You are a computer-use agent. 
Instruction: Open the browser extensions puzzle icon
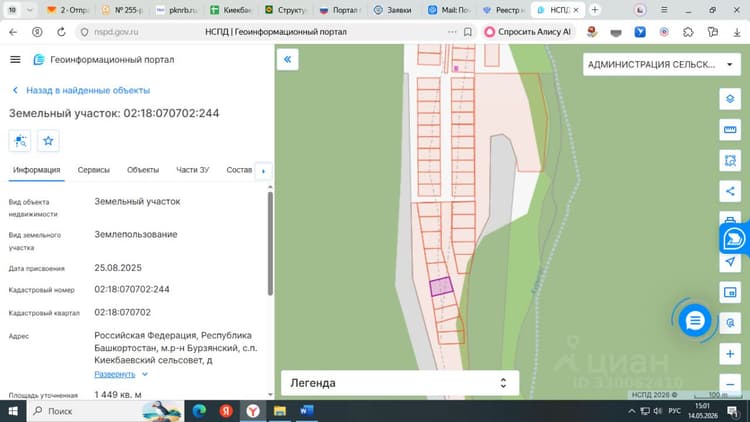click(688, 32)
